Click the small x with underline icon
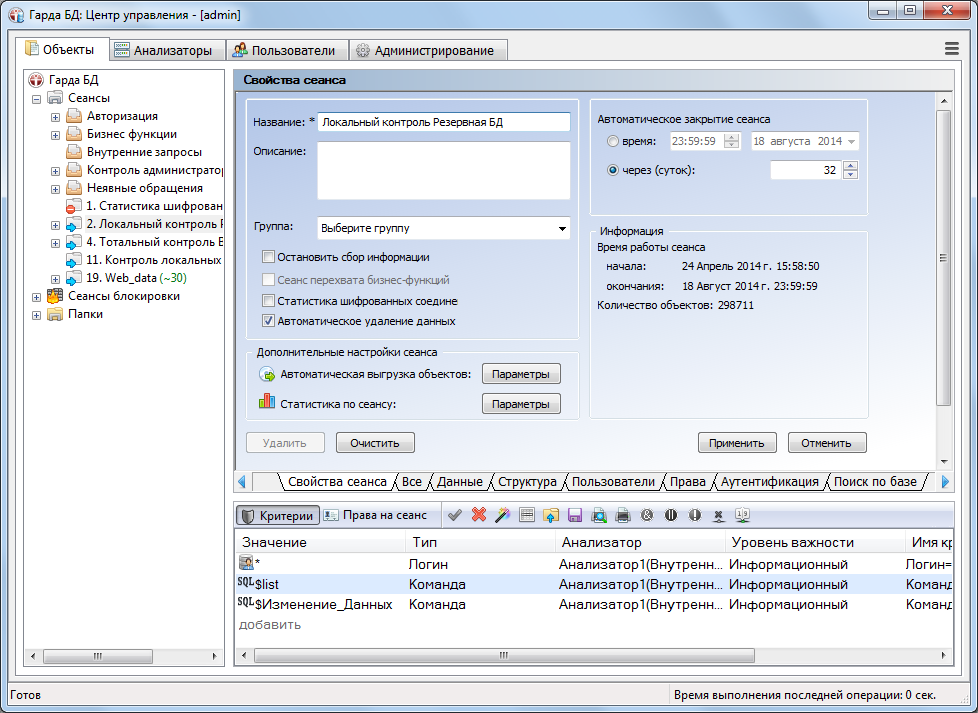Viewport: 978px width, 713px height. (719, 516)
